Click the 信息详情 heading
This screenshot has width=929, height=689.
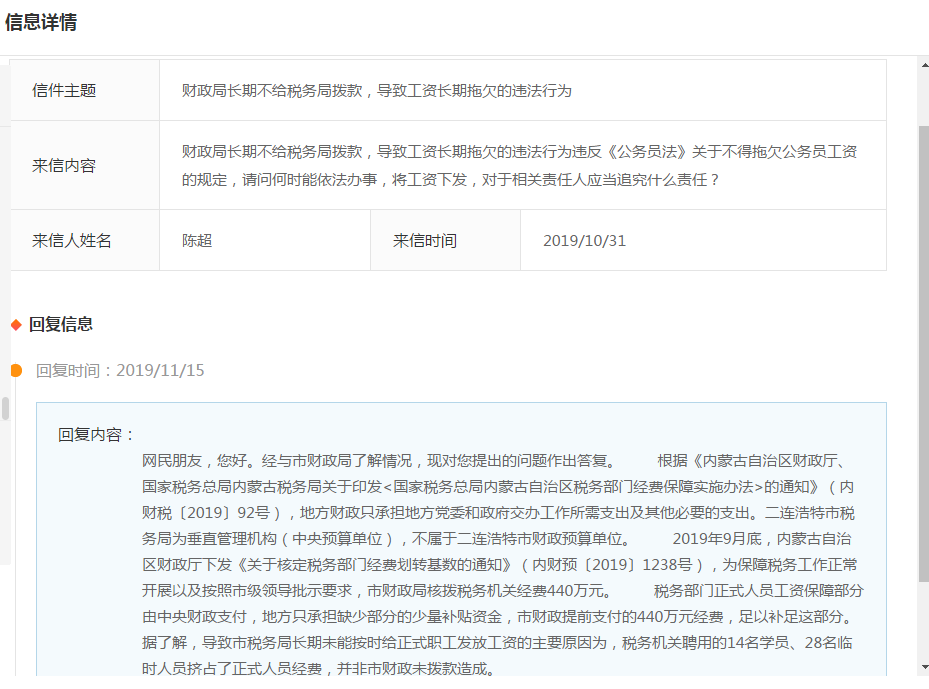[x=41, y=23]
